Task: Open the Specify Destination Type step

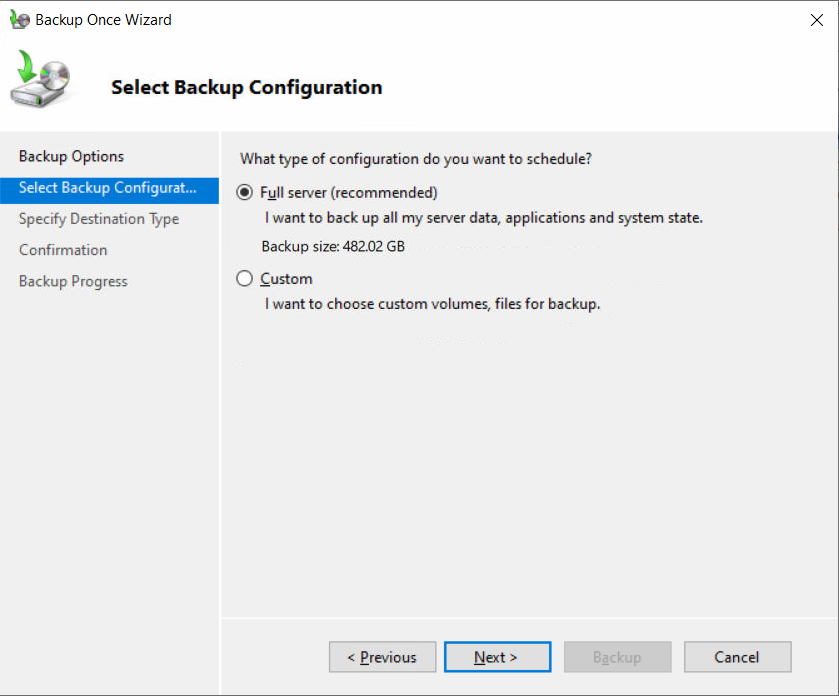Action: click(x=100, y=219)
